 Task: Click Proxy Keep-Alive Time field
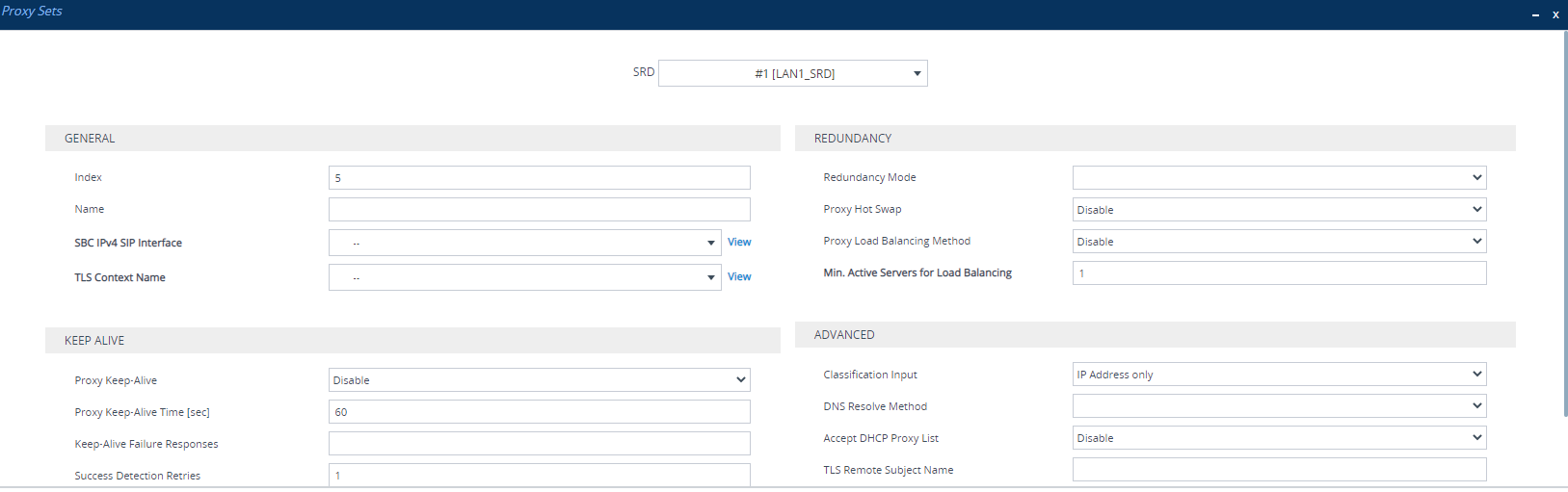(539, 412)
